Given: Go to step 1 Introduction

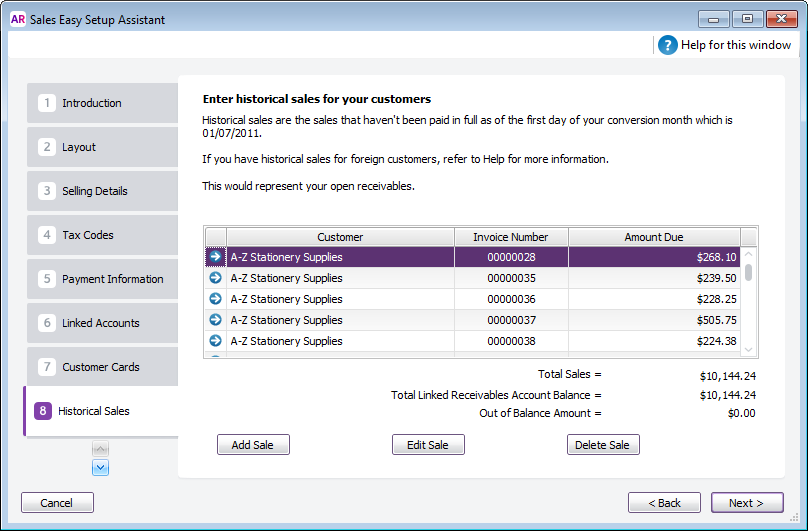Looking at the screenshot, I should [x=103, y=103].
